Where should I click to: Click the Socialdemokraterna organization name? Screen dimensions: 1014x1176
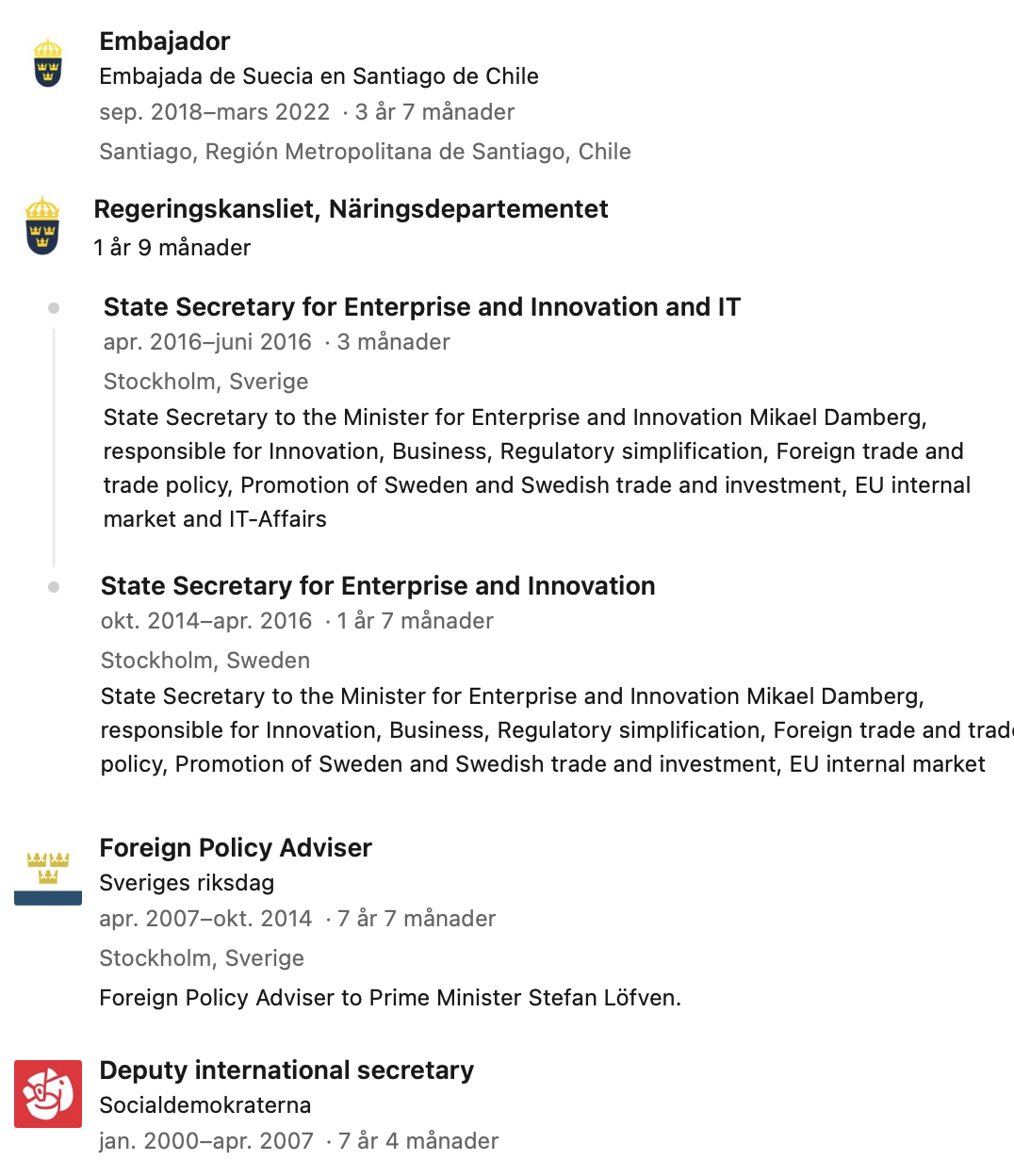[x=204, y=1105]
